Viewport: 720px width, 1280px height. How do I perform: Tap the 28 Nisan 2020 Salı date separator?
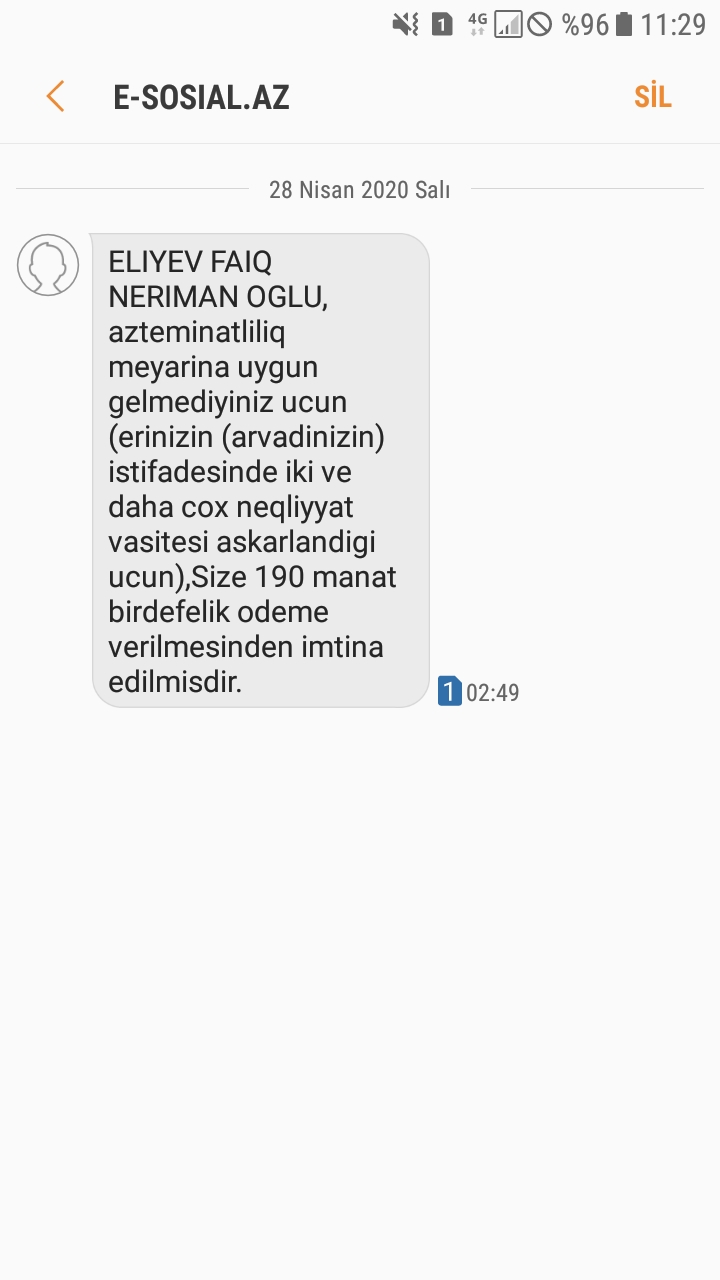point(359,189)
